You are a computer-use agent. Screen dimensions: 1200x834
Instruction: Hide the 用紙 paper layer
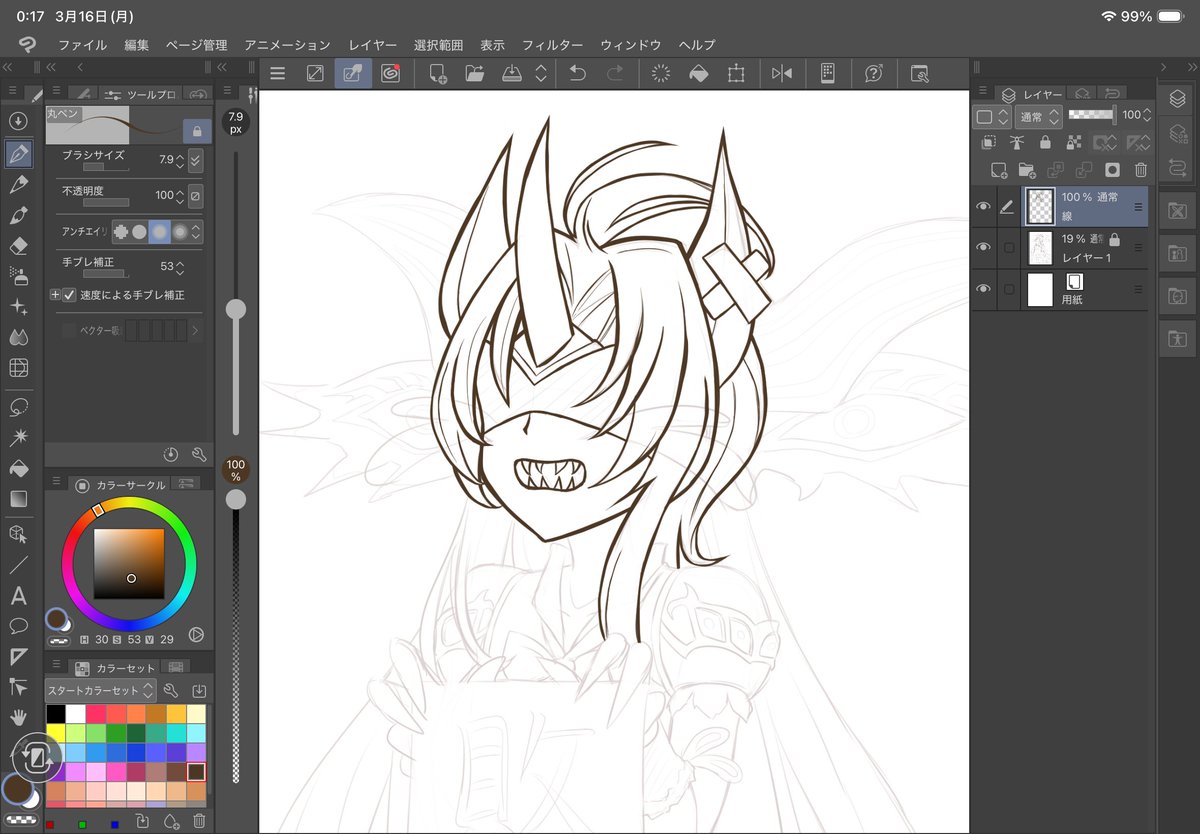pos(983,289)
